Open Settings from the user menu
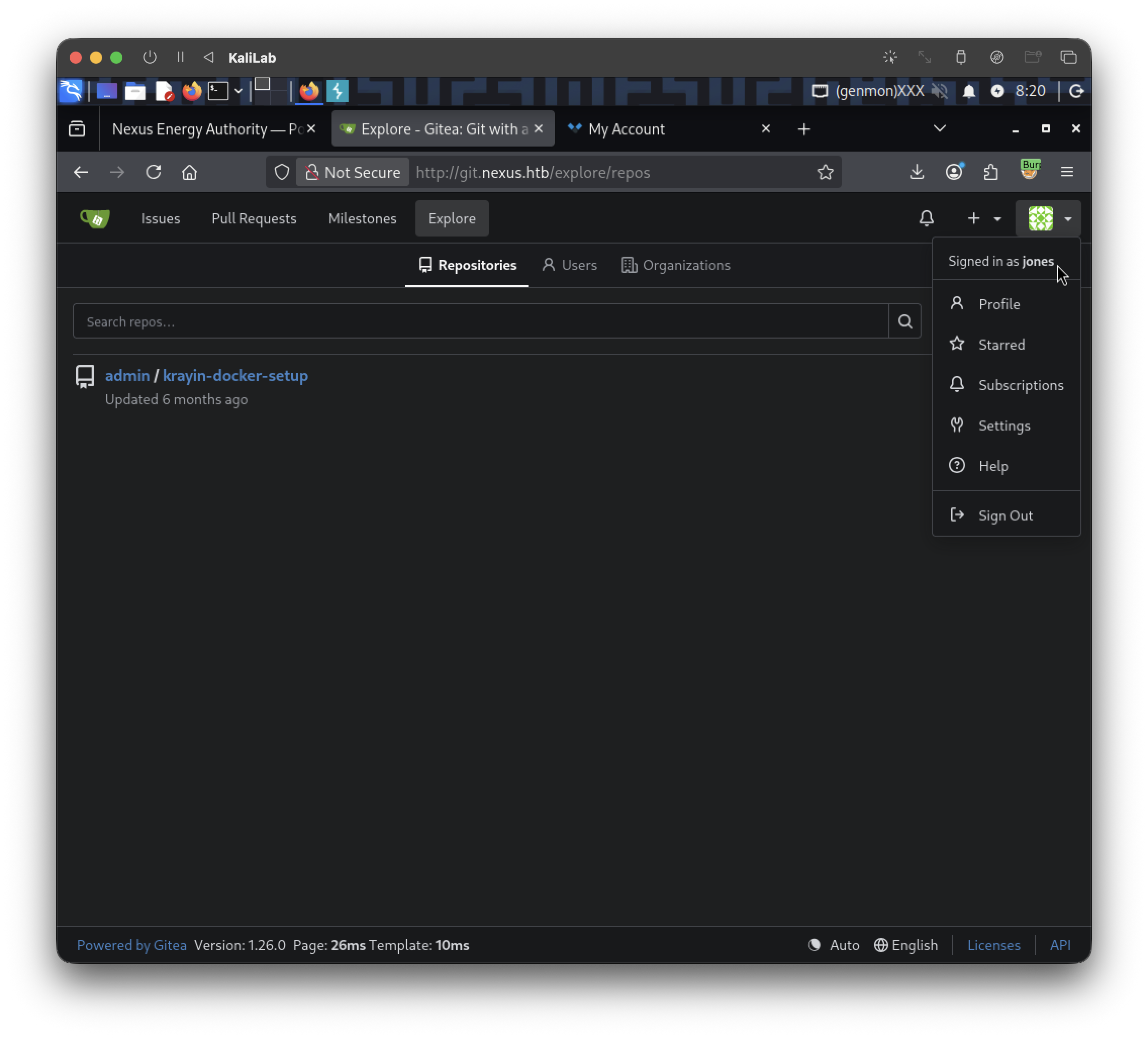 pos(1006,426)
